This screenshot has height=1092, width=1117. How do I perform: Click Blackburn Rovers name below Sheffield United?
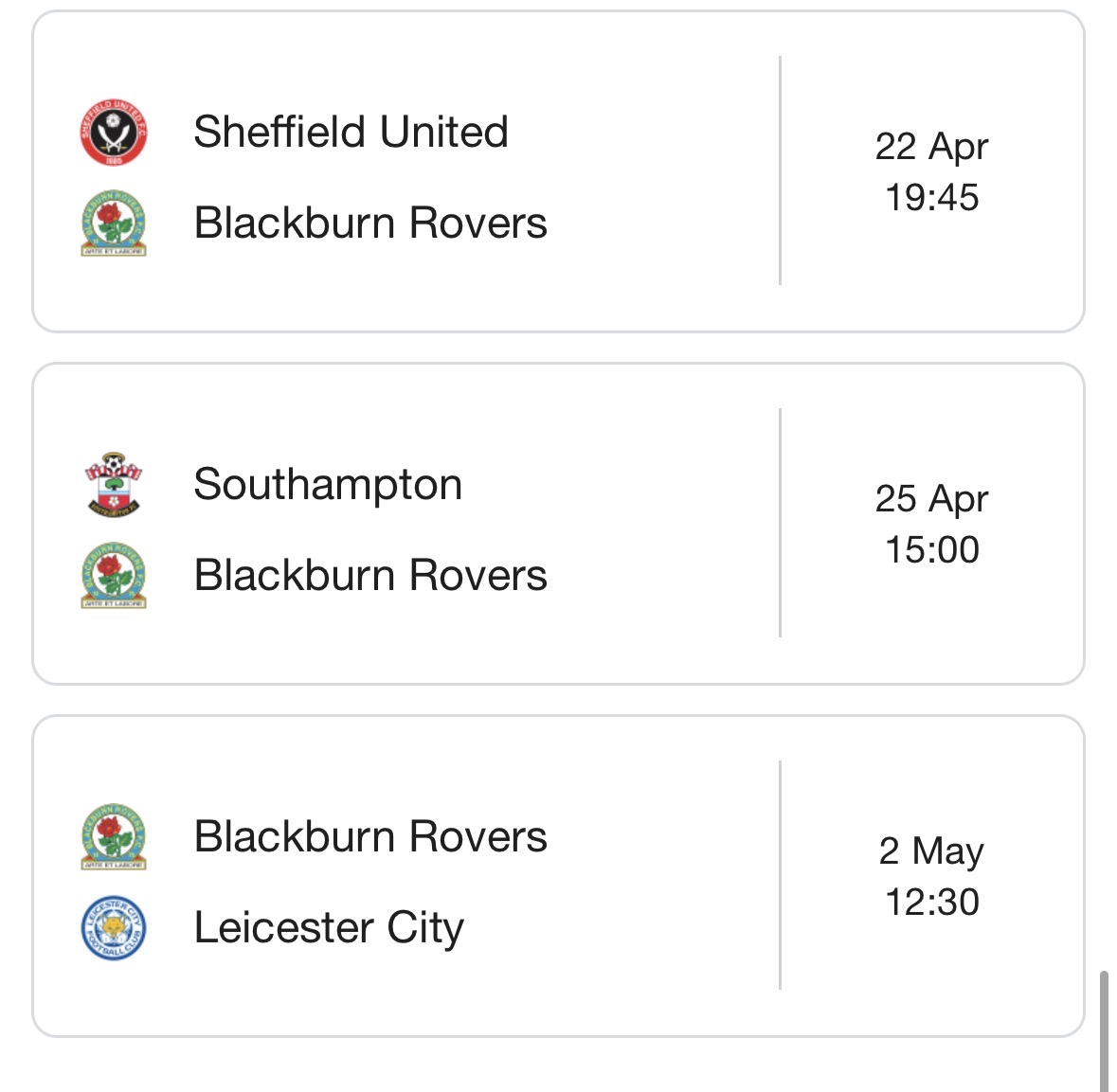[370, 224]
